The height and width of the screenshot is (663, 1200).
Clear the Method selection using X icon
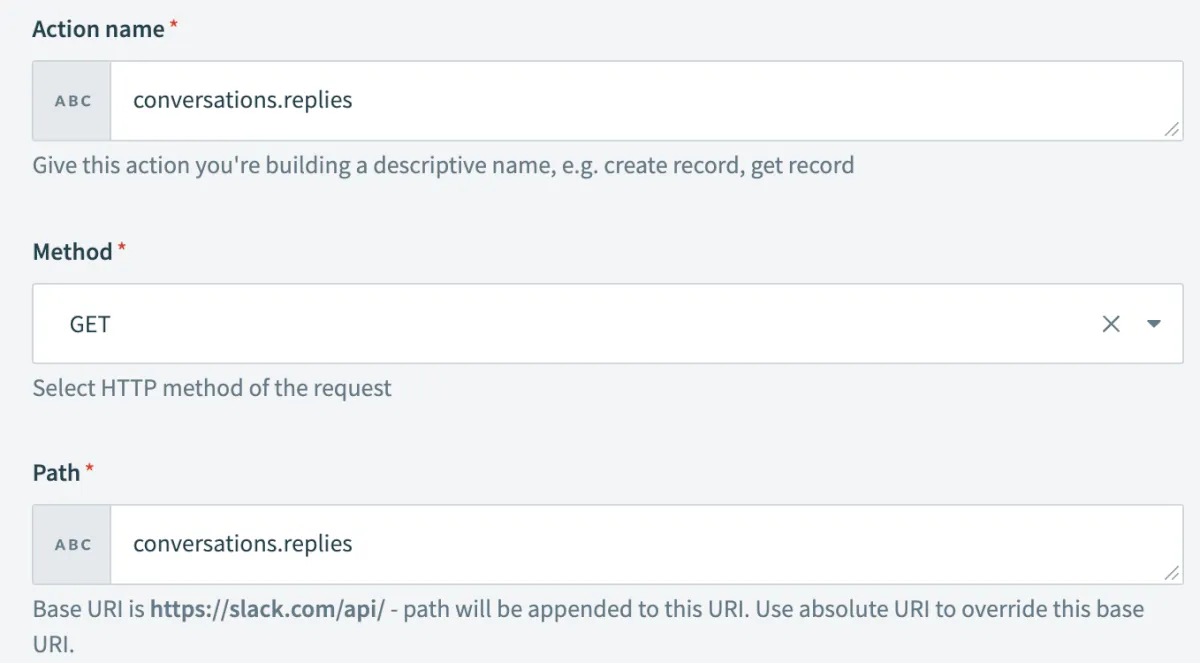pos(1110,324)
